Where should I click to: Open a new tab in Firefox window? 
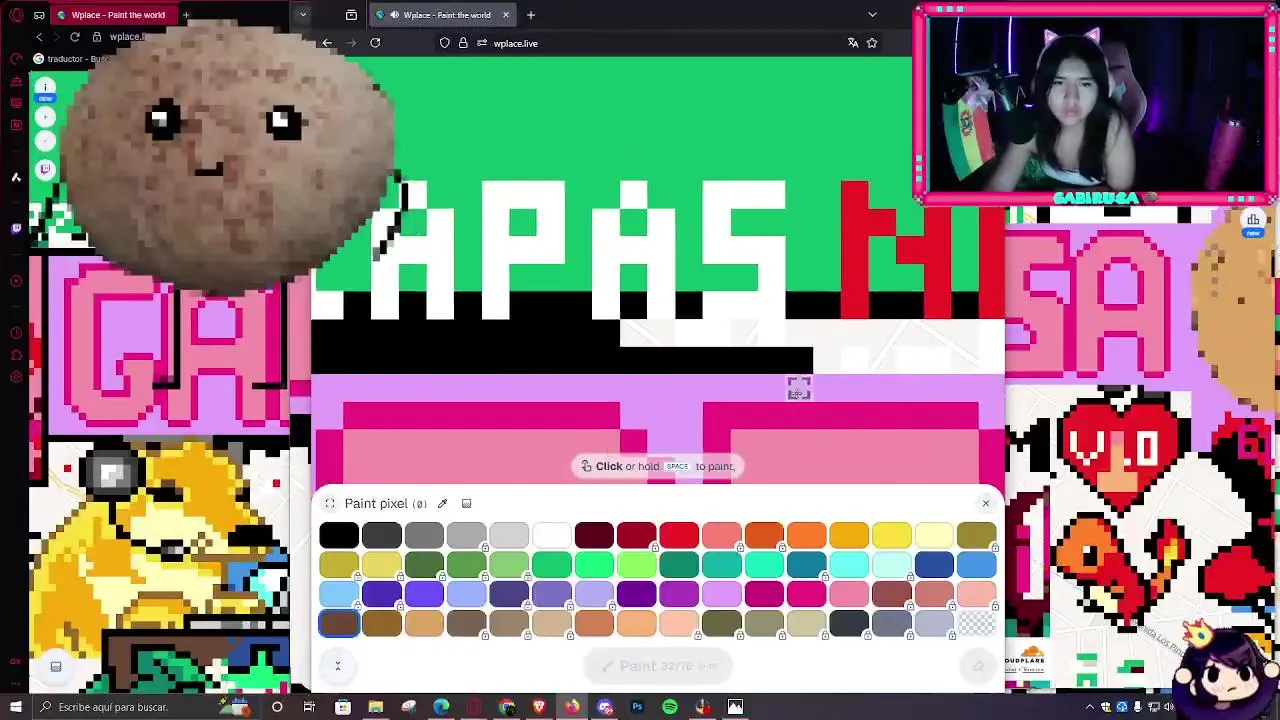click(x=531, y=15)
